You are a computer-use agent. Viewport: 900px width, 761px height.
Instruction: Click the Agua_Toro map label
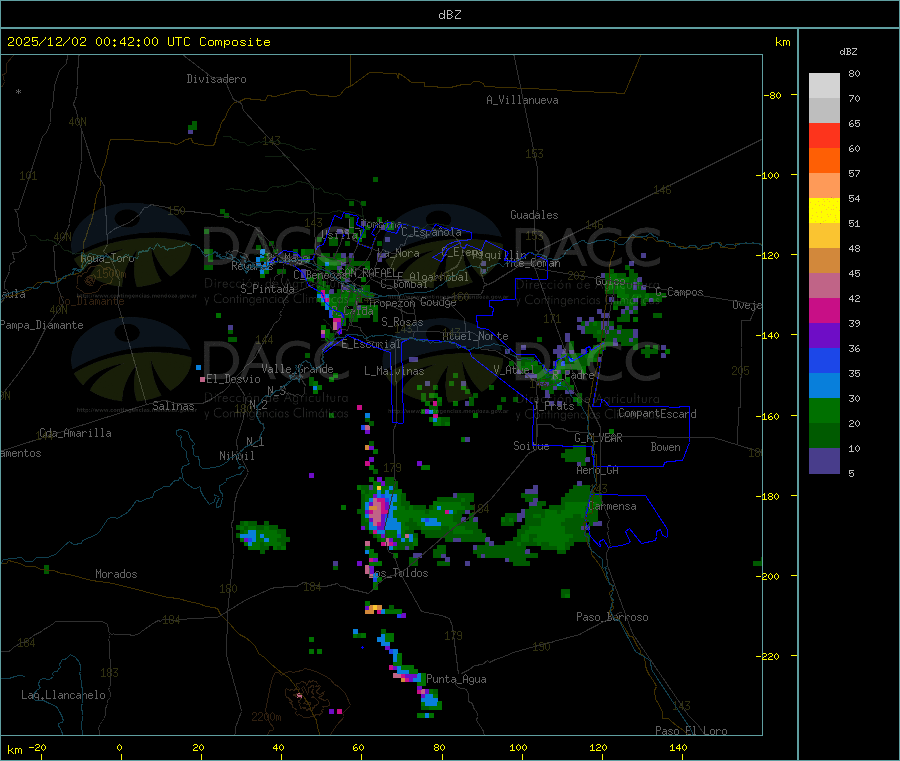click(x=107, y=258)
